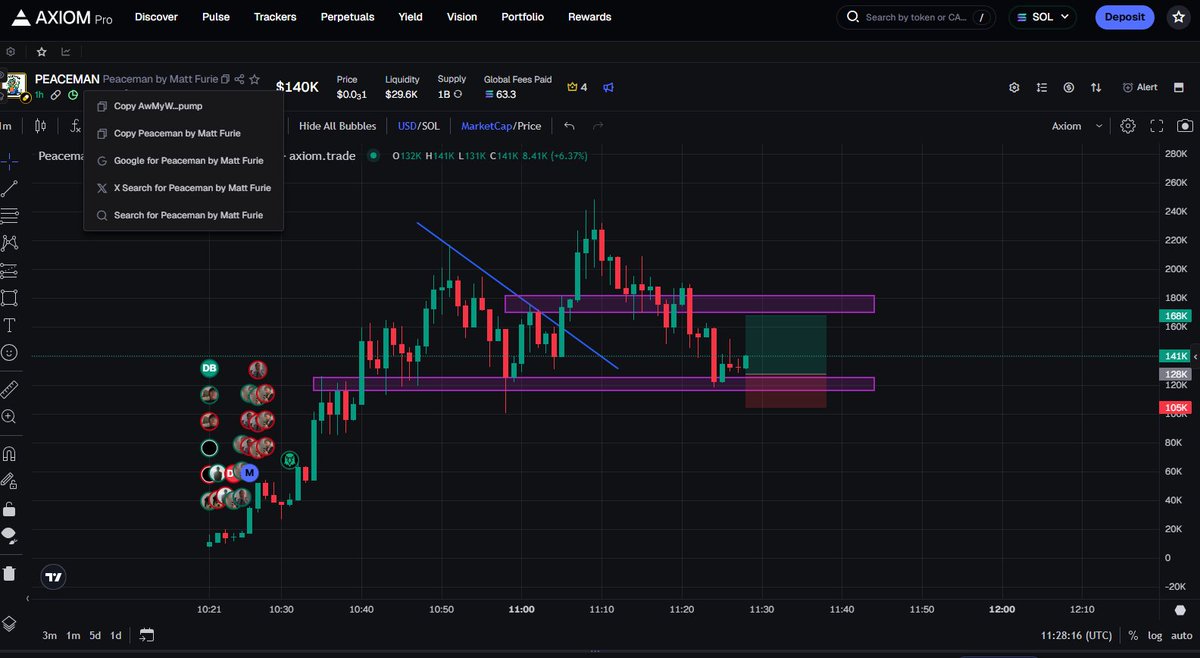Select 'Copy AwMyW...pump' menu entry
The width and height of the screenshot is (1200, 658).
coord(183,105)
